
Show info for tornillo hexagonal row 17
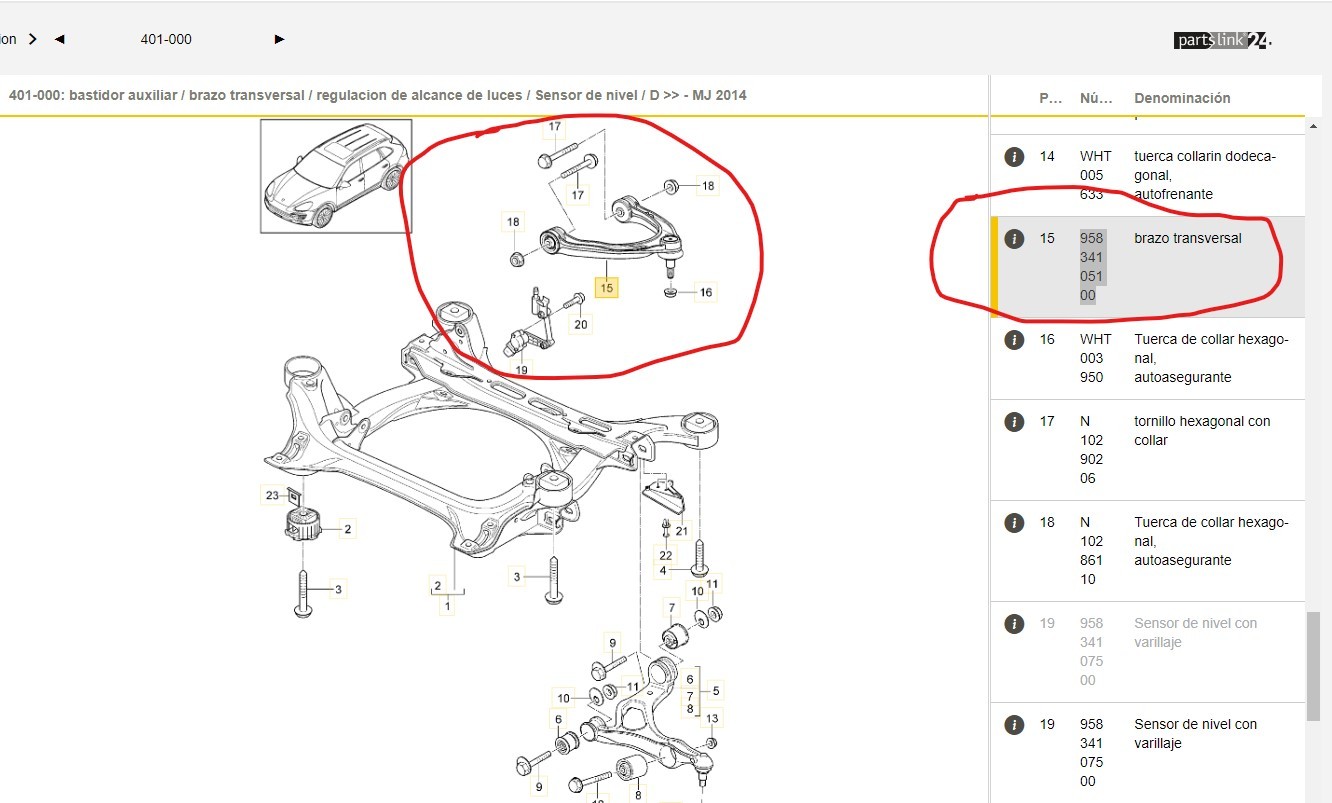point(1014,422)
